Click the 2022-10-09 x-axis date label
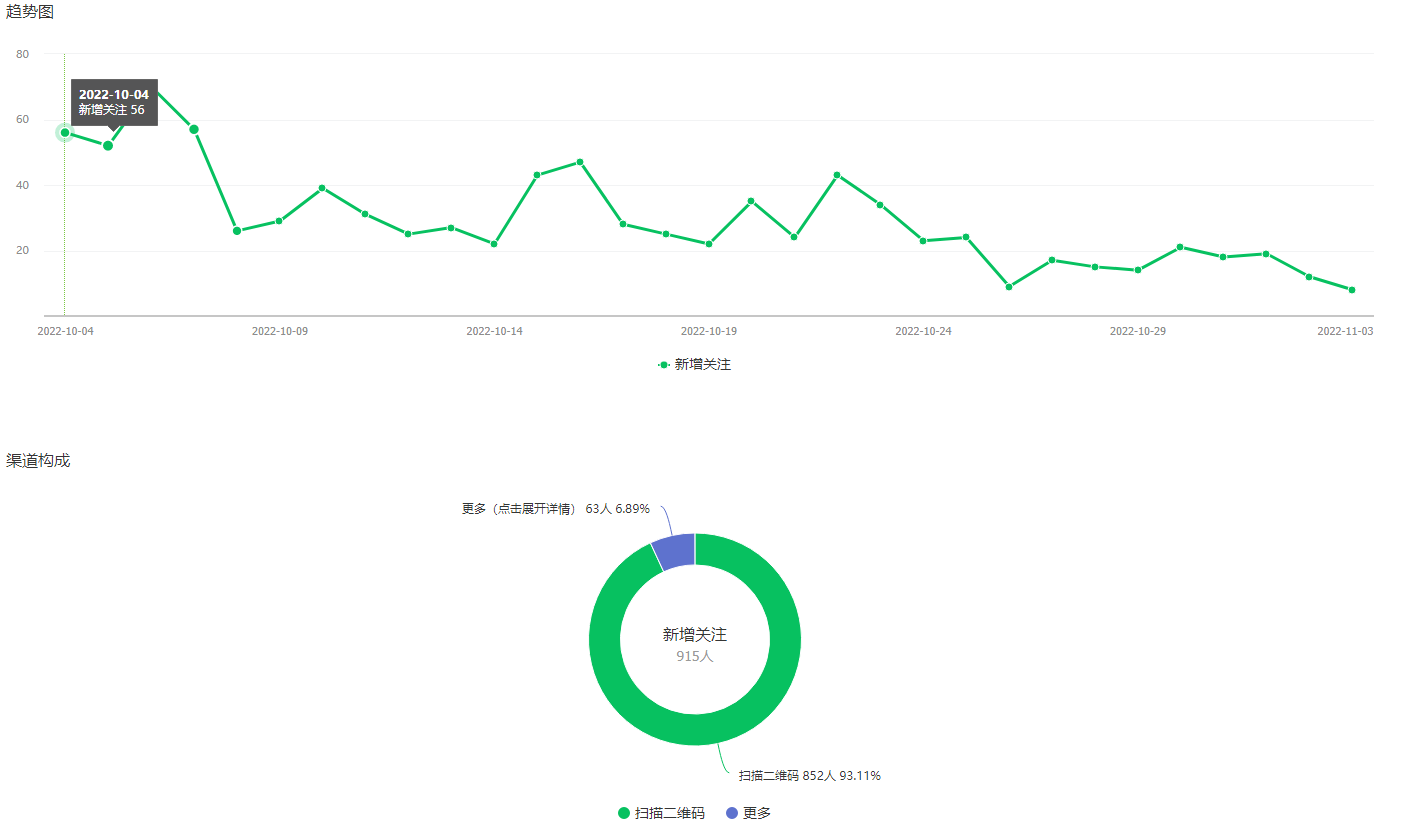This screenshot has height=826, width=1414. (279, 331)
